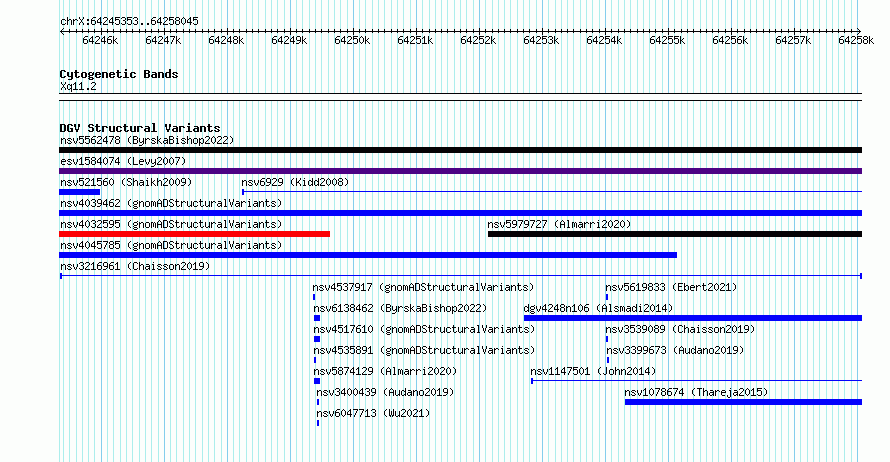Select the blue dgv4248n106 variant bar
Image resolution: width=890 pixels, height=462 pixels.
point(693,318)
